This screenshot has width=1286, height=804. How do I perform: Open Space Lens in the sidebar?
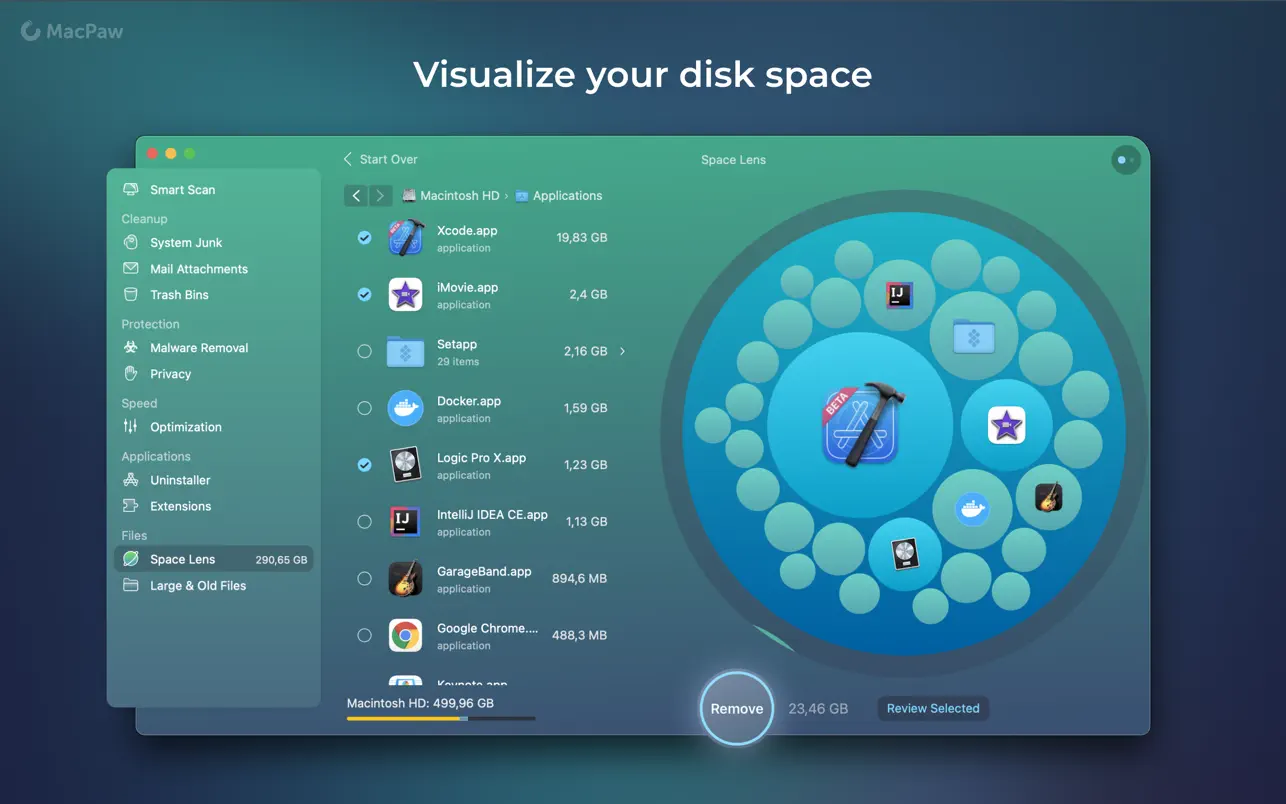182,560
